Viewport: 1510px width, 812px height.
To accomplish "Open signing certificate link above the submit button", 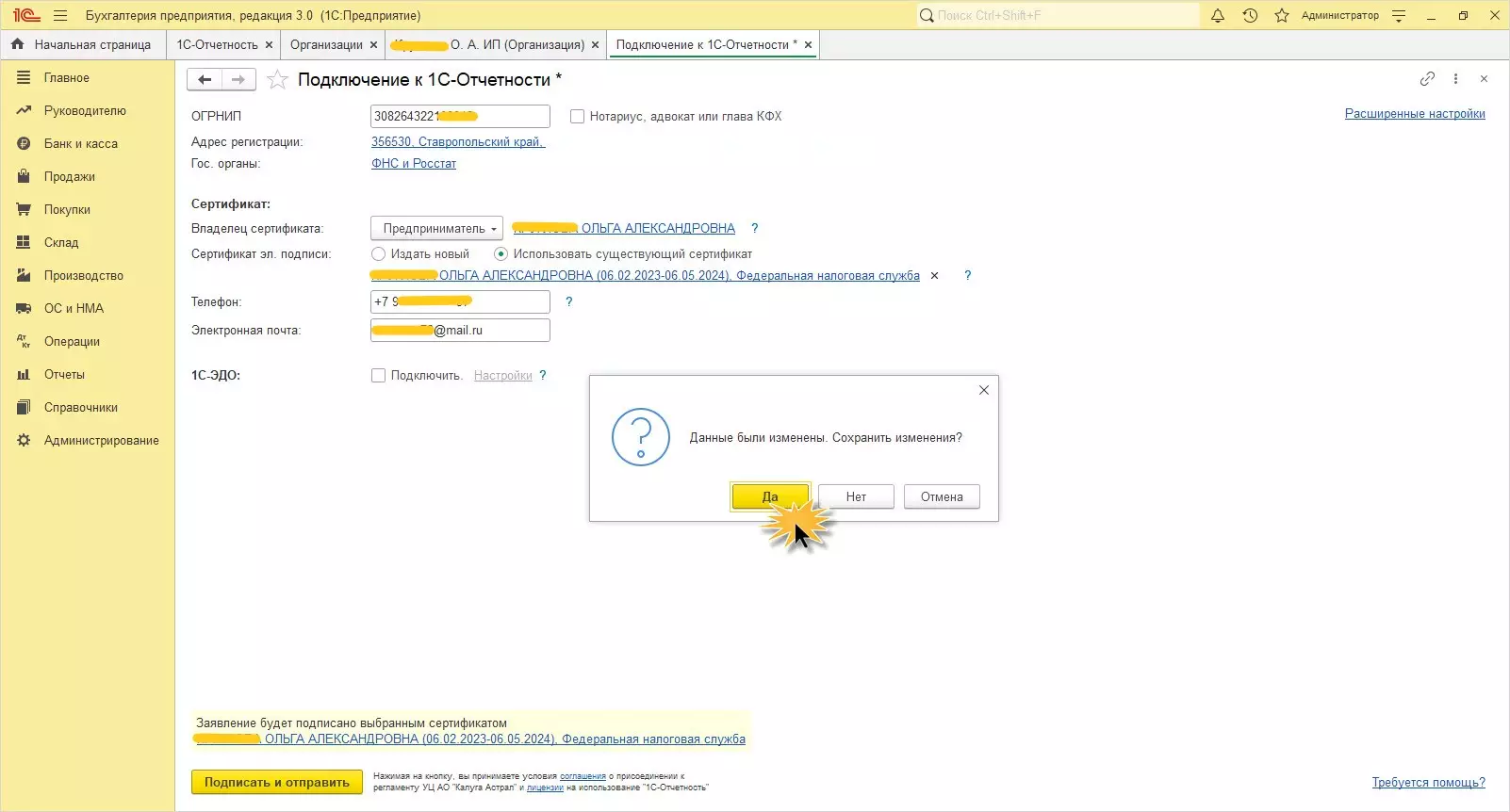I will 469,739.
